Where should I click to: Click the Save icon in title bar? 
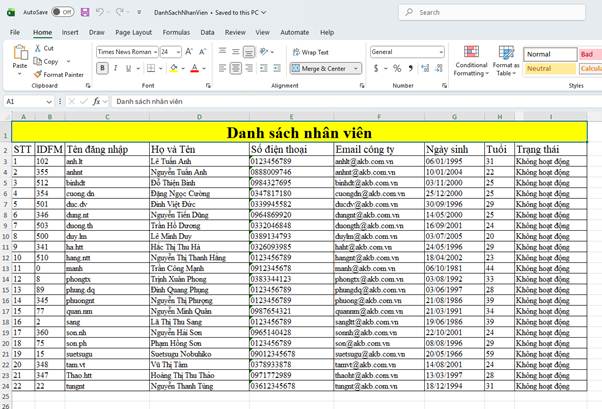tap(85, 12)
